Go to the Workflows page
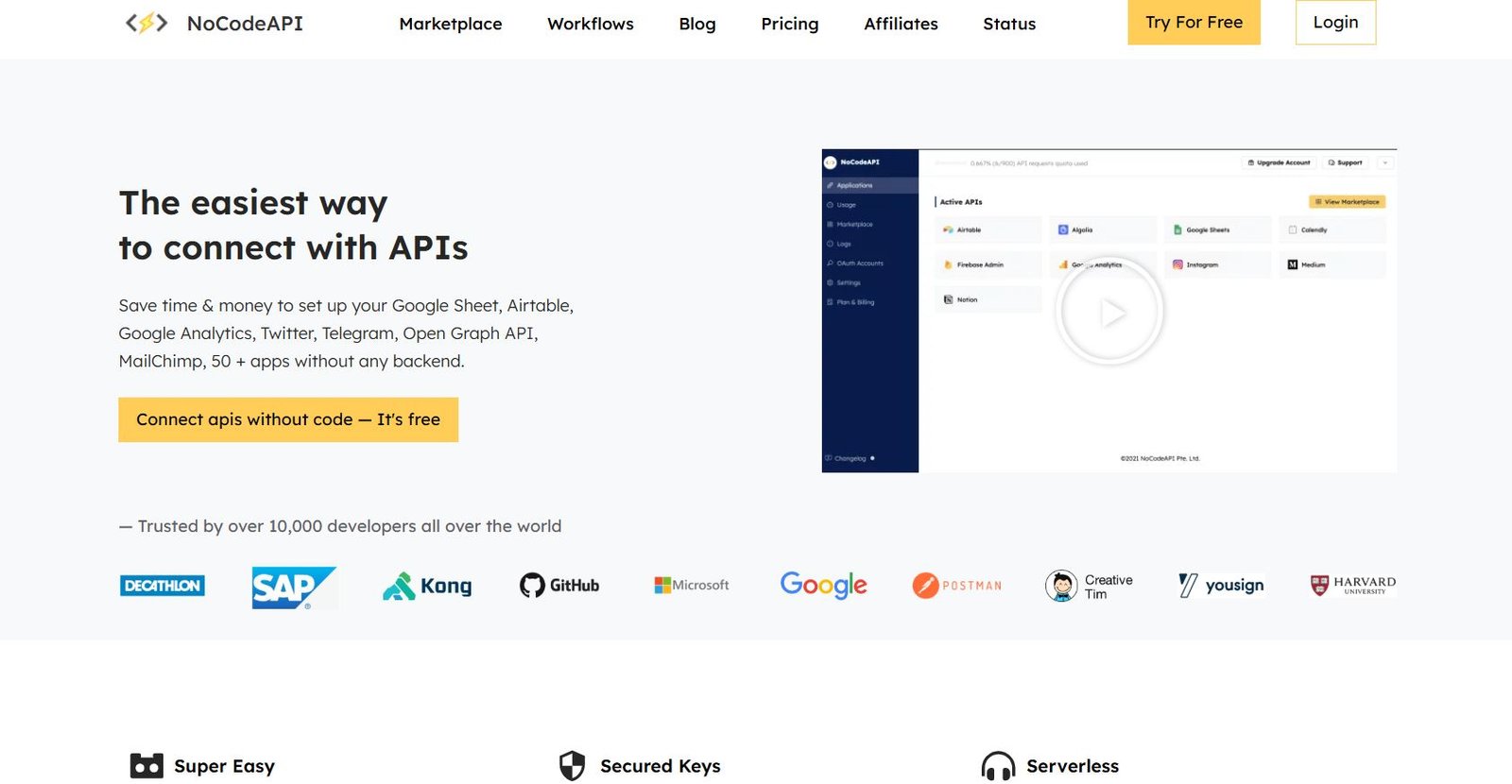This screenshot has height=784, width=1512. coord(591,24)
